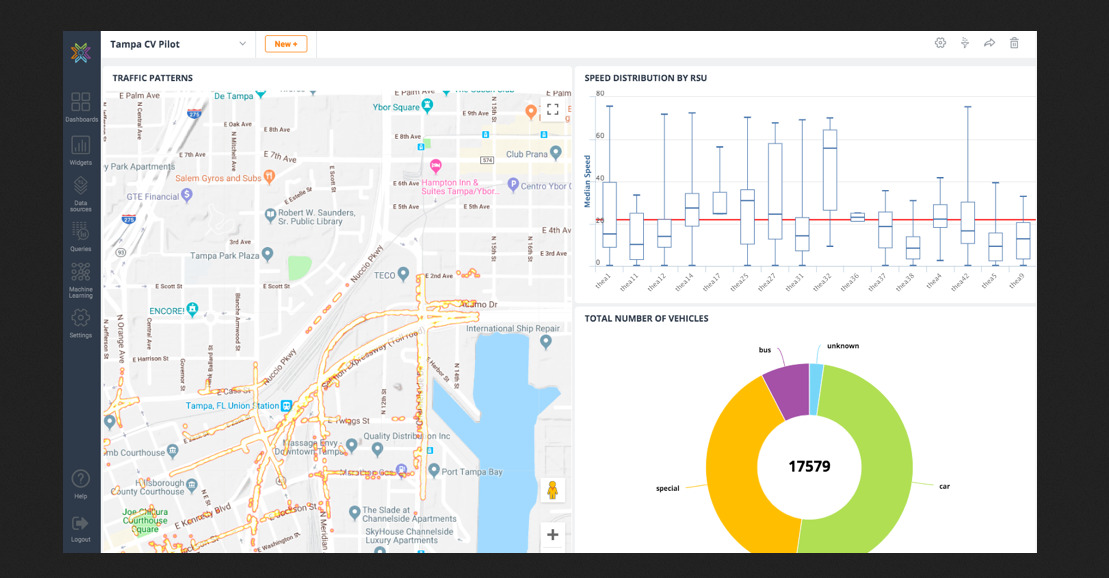Click the Help question mark icon
The width and height of the screenshot is (1109, 578).
pyautogui.click(x=81, y=481)
